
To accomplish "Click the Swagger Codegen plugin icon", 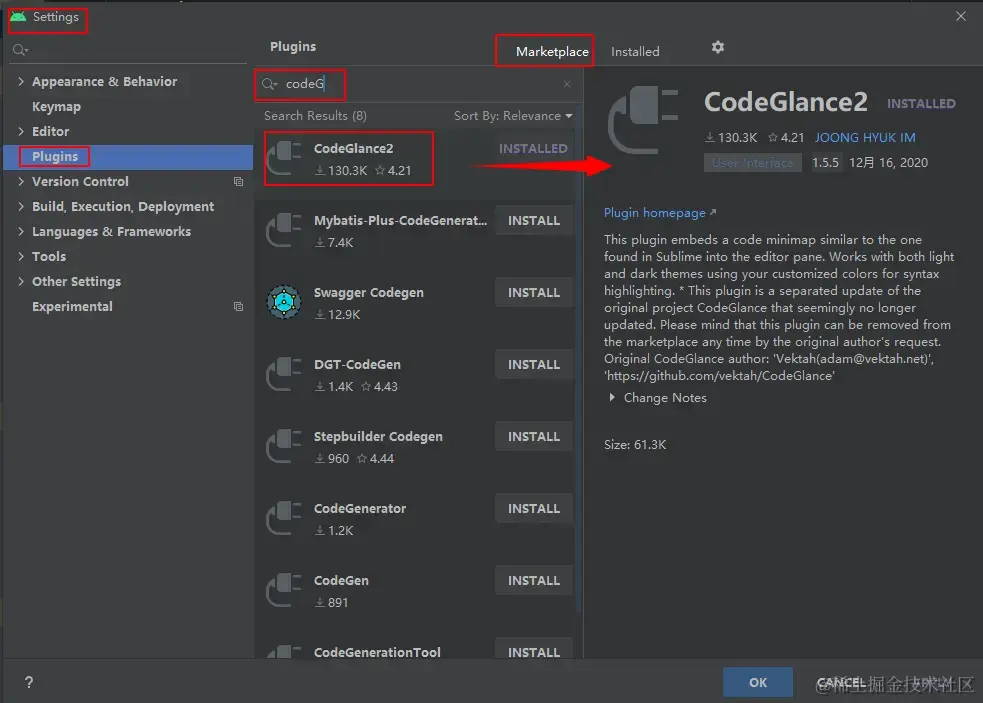I will 284,302.
